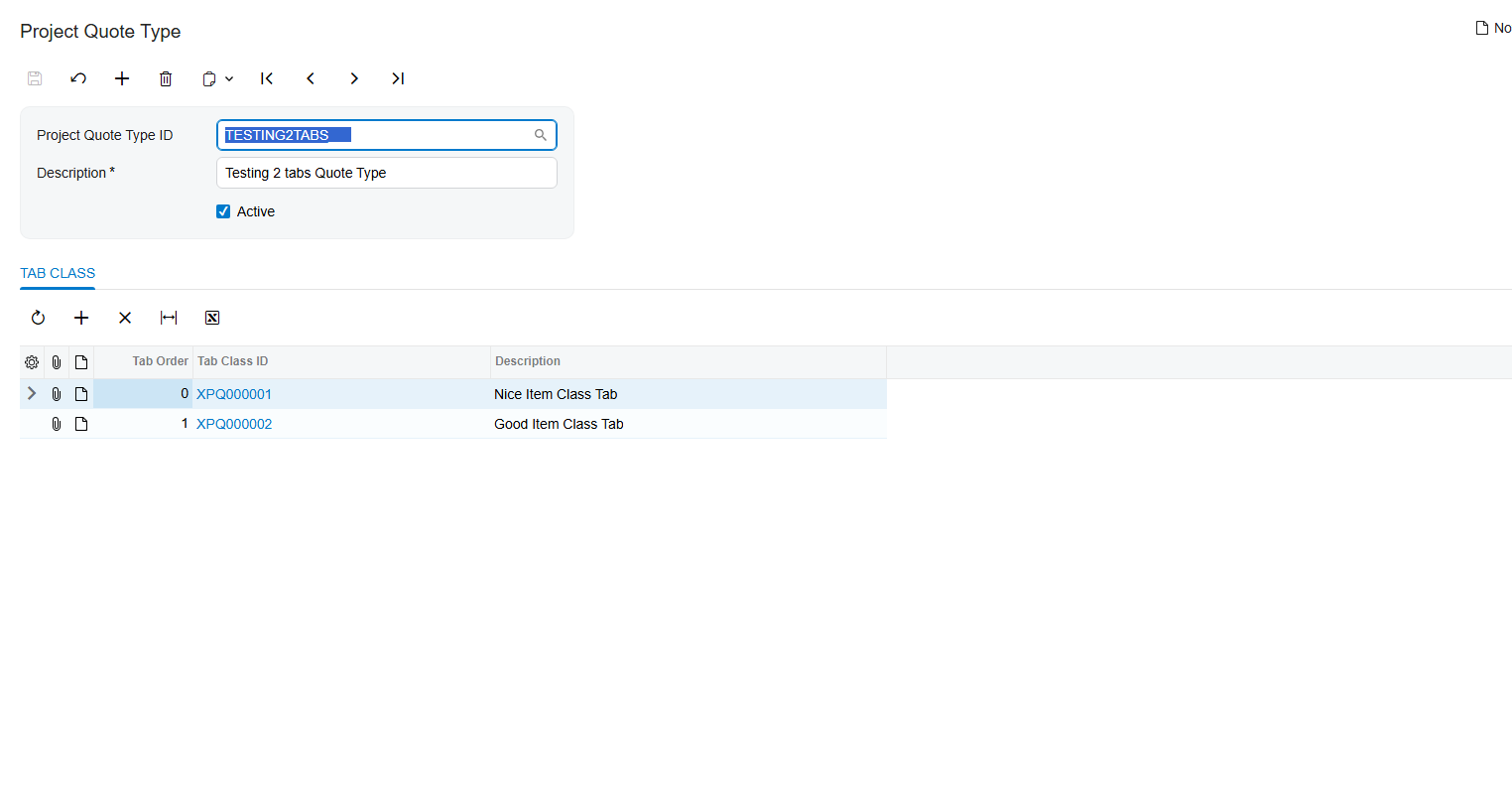Screen dimensions: 1512x810
Task: Click the notes column header icon
Action: [81, 362]
